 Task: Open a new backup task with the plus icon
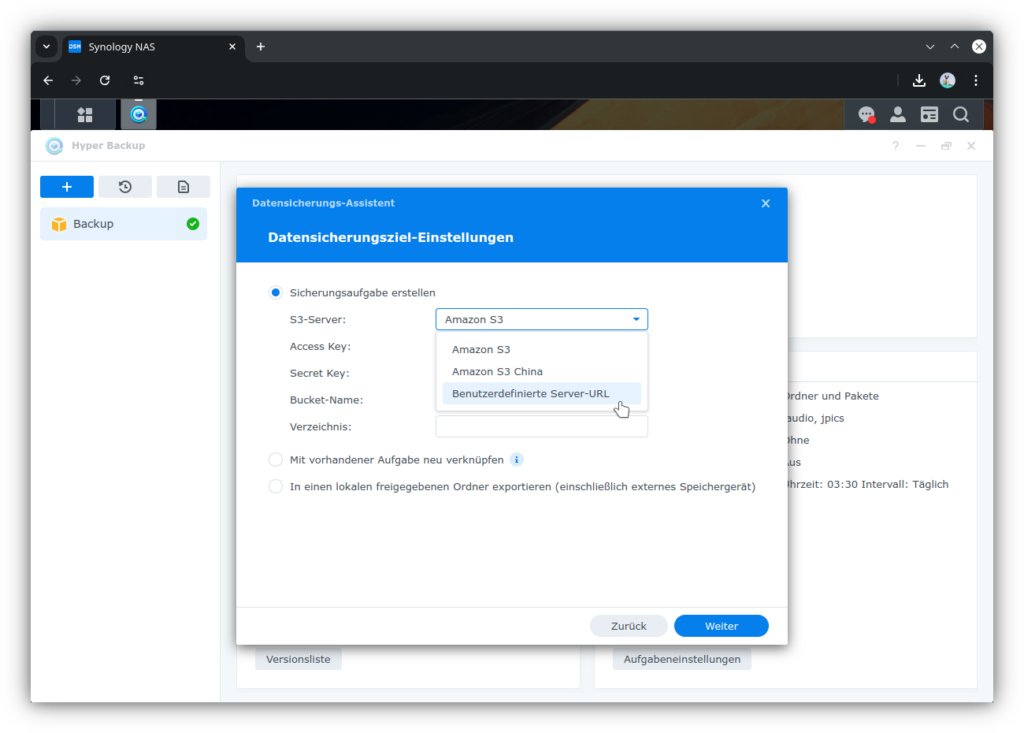[66, 186]
